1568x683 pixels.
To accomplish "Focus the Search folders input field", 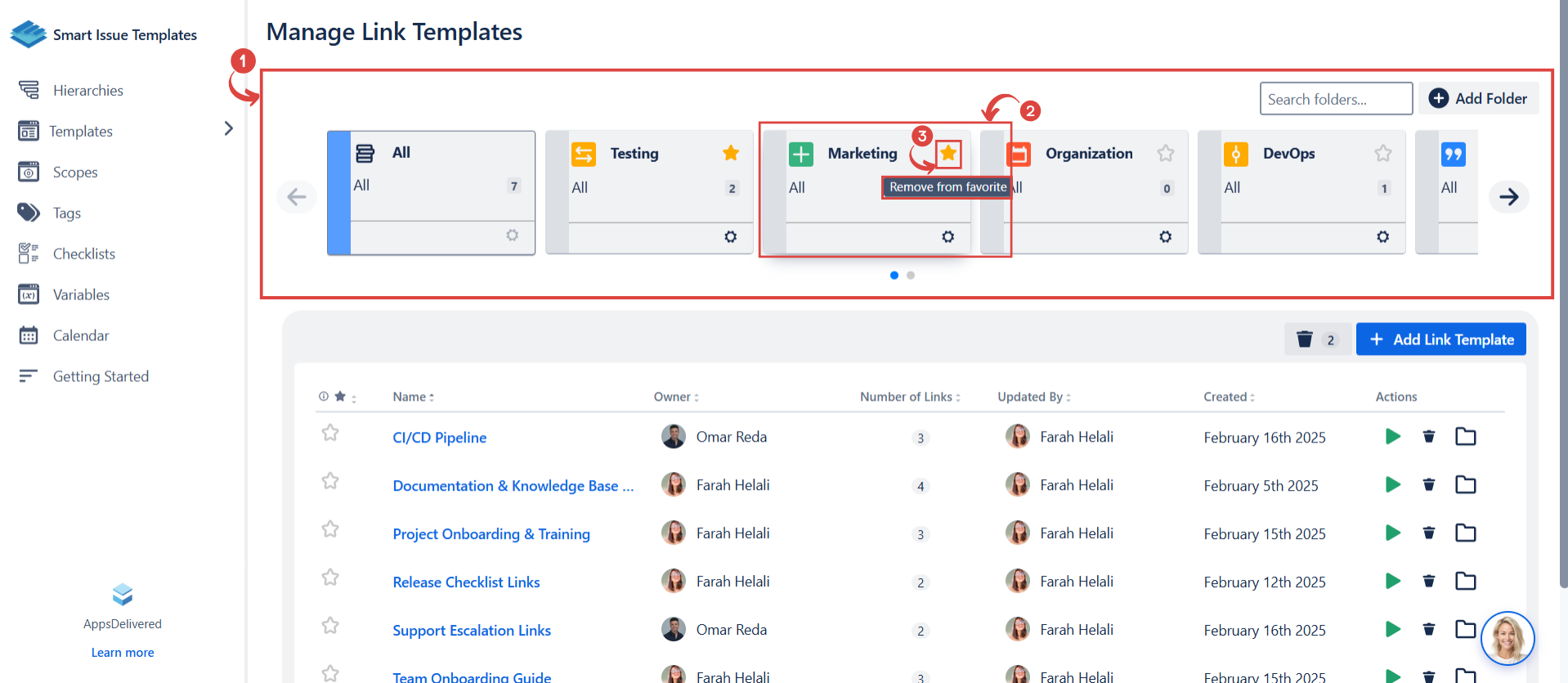I will click(1335, 99).
